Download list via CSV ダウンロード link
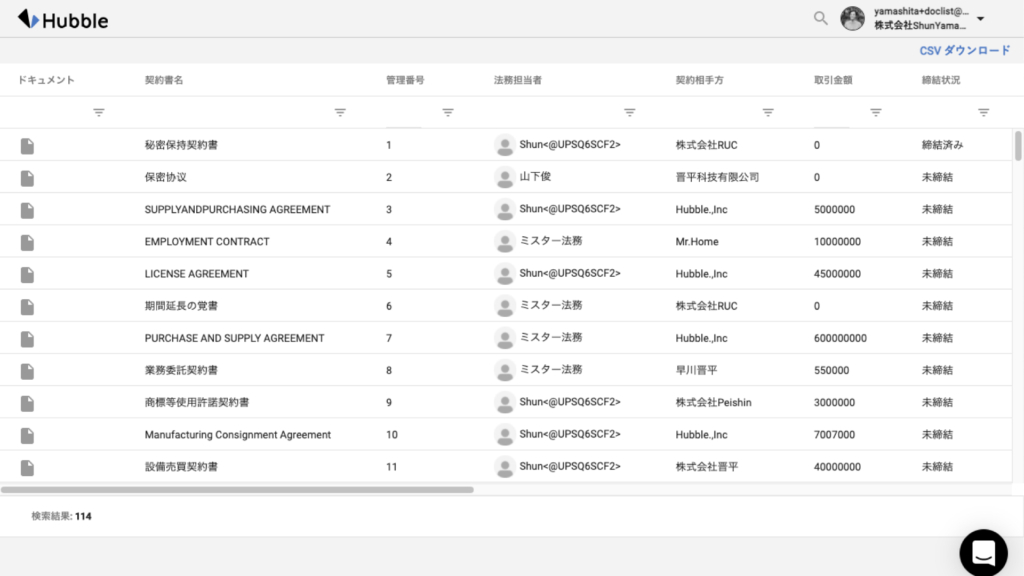The image size is (1024, 576). (x=965, y=50)
